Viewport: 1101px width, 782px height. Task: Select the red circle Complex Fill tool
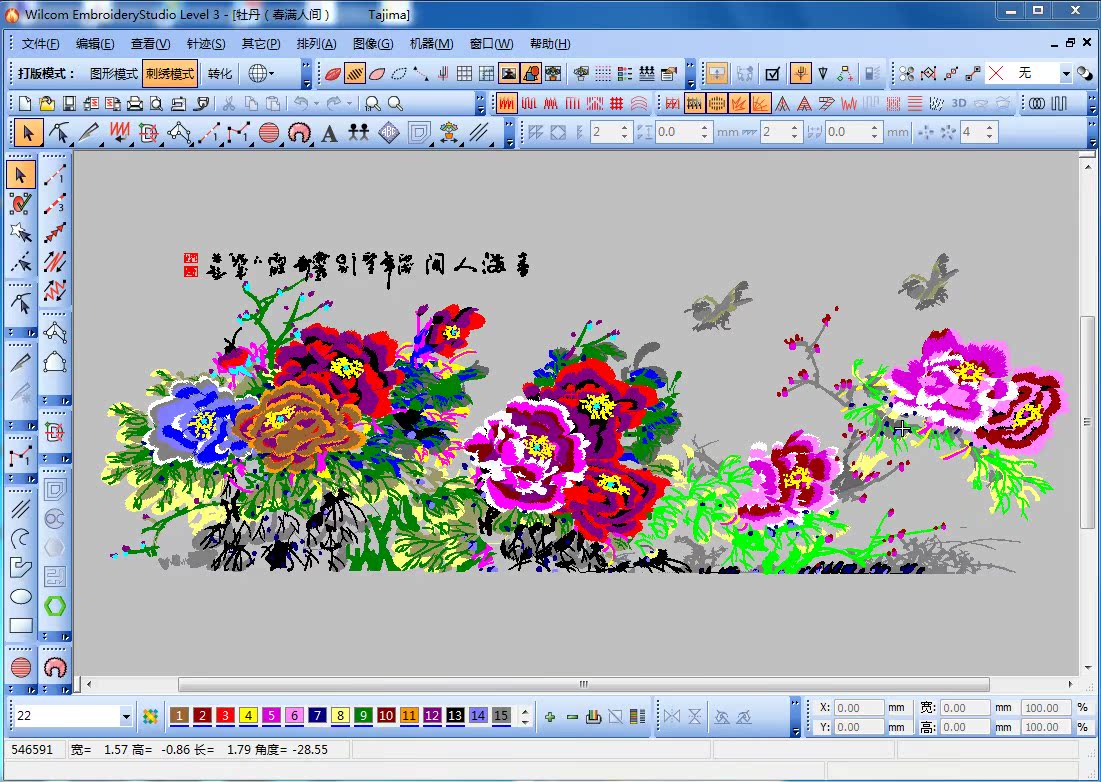click(x=269, y=132)
